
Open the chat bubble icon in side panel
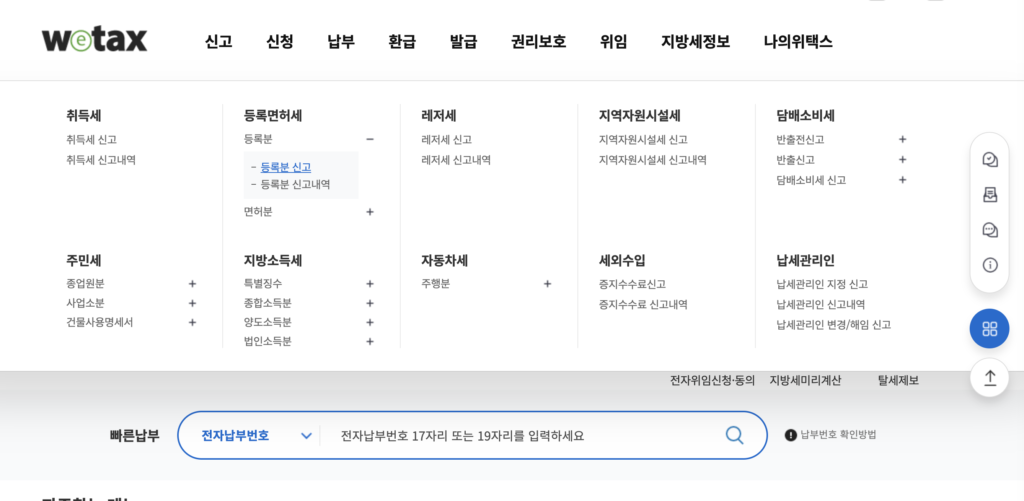coord(990,230)
